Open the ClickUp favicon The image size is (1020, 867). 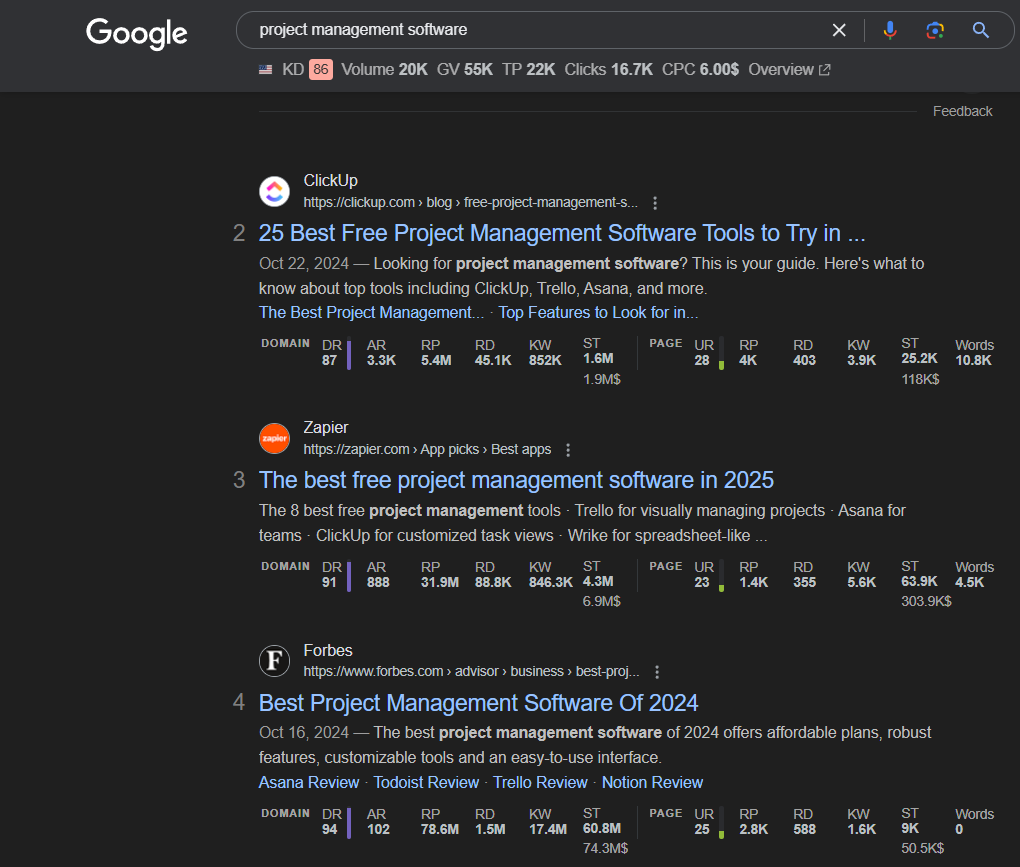coord(275,191)
